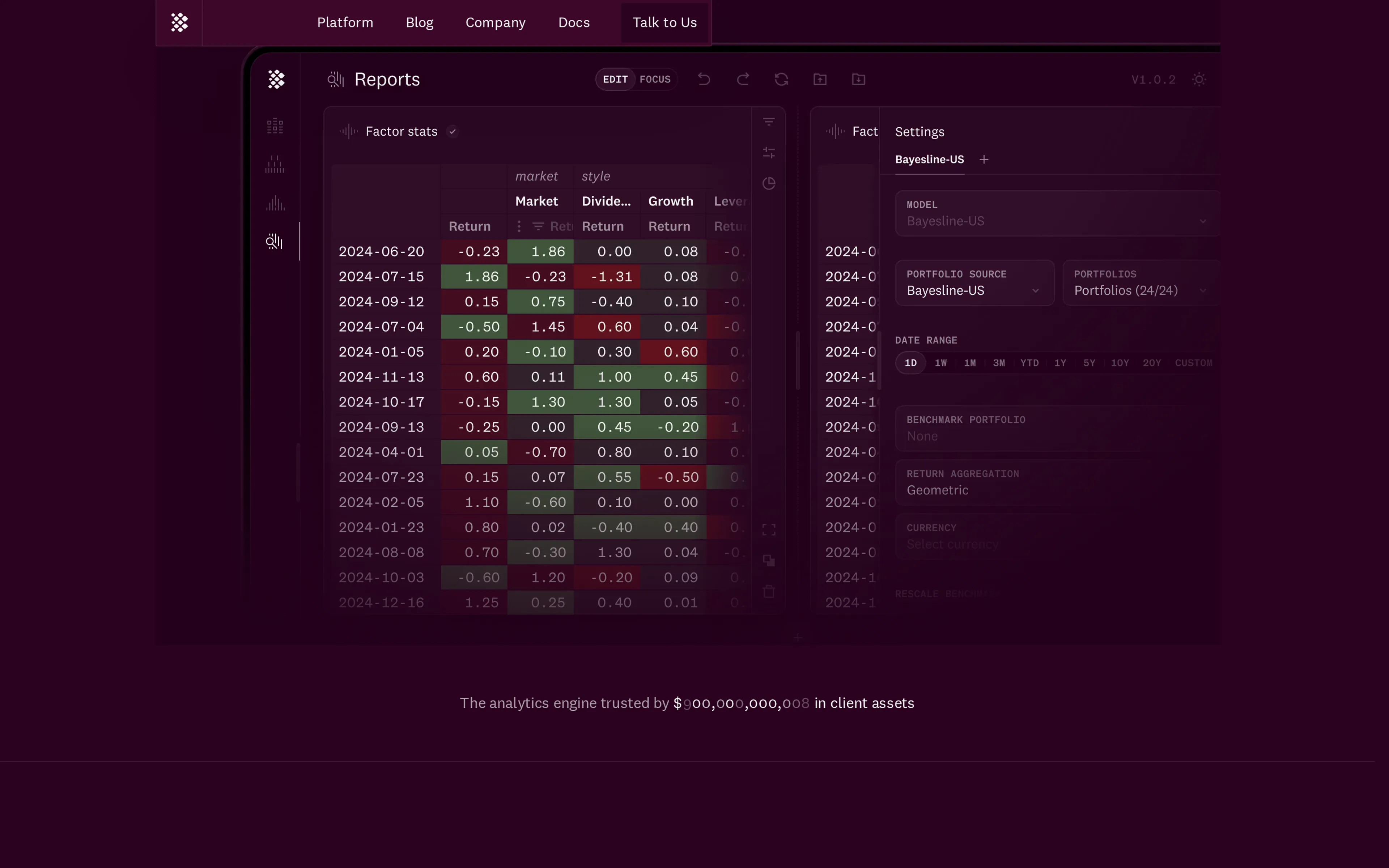Select the Bayesline-US settings tab
Viewport: 1389px width, 868px height.
[929, 159]
